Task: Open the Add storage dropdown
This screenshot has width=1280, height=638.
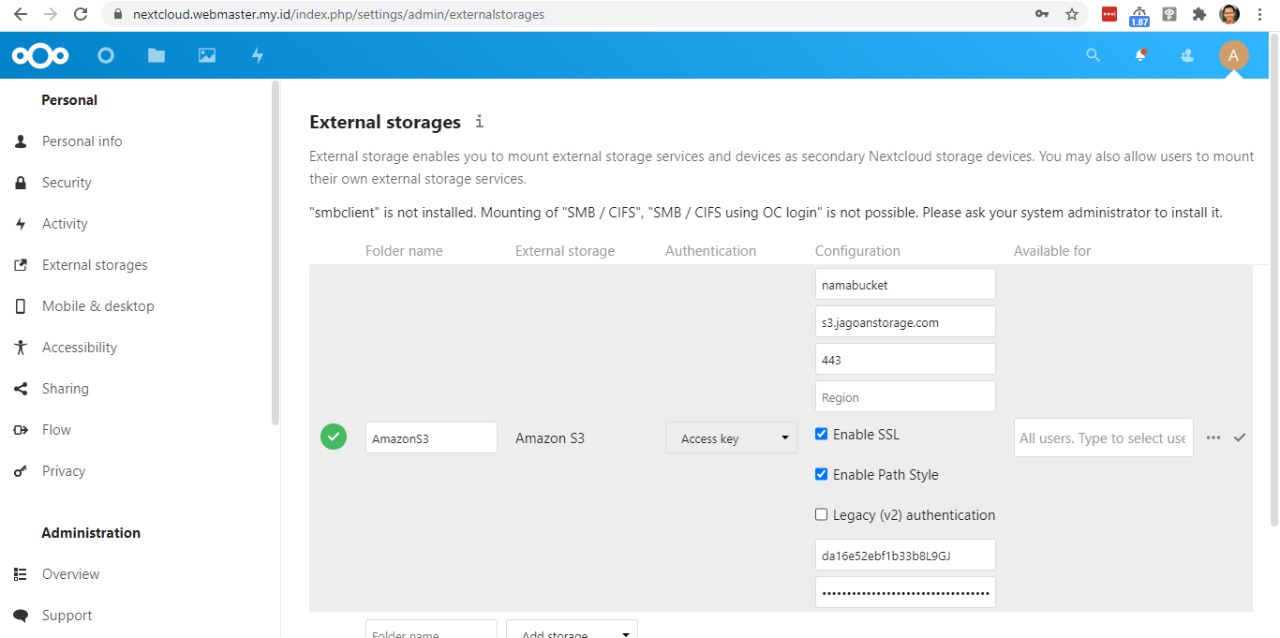Action: 572,633
